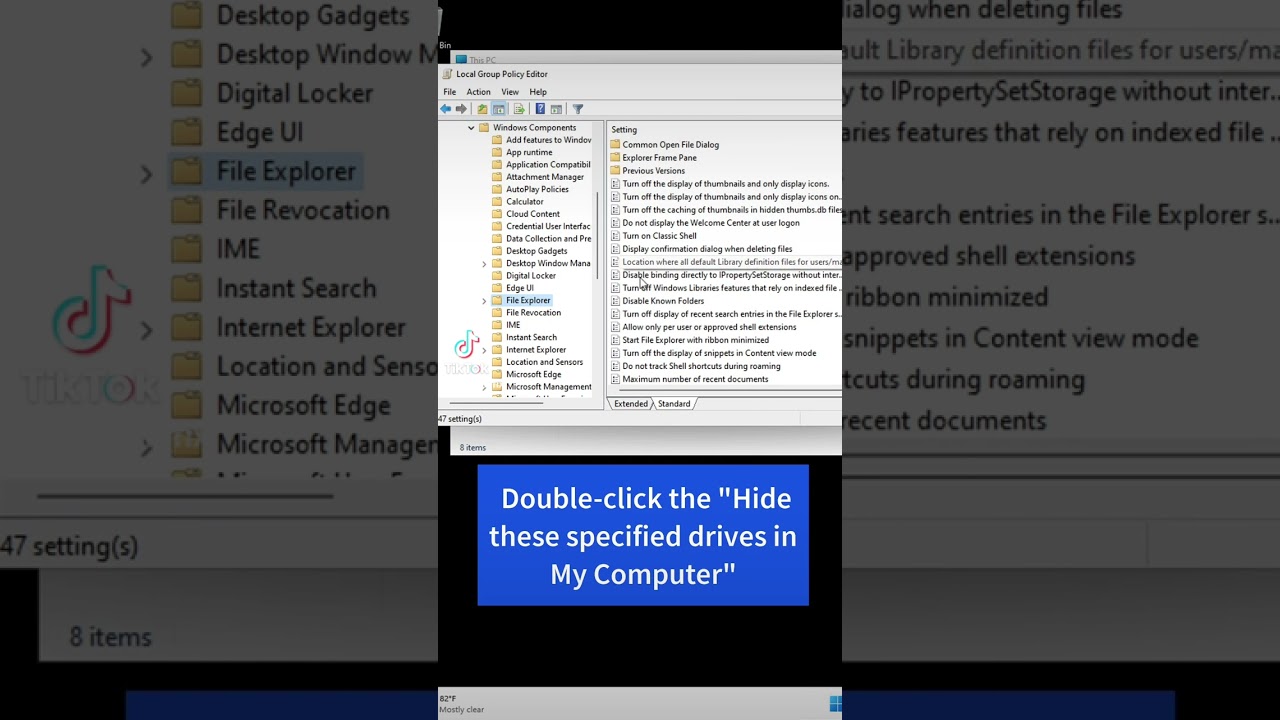Viewport: 1280px width, 720px height.
Task: Open Help via the blue question-mark icon
Action: click(540, 109)
